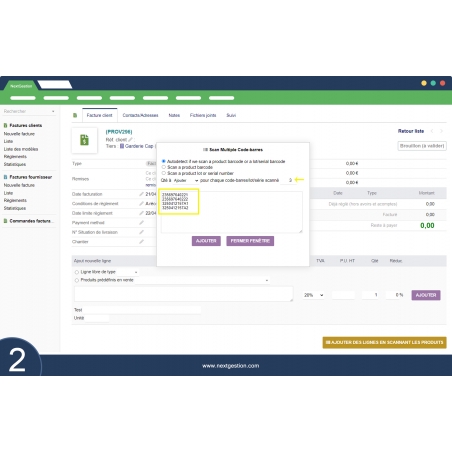Edit Réf. client with the pencil icon
The height and width of the screenshot is (452, 452).
130,140
